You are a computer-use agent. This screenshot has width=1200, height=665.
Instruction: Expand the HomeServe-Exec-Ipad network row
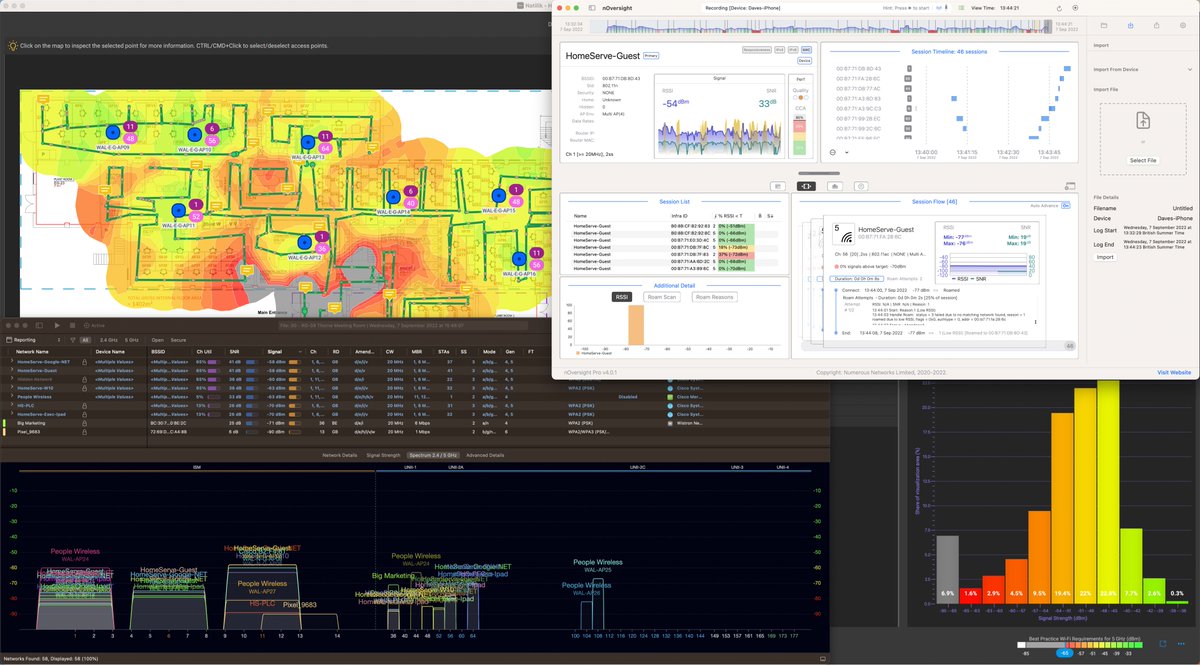[12, 414]
